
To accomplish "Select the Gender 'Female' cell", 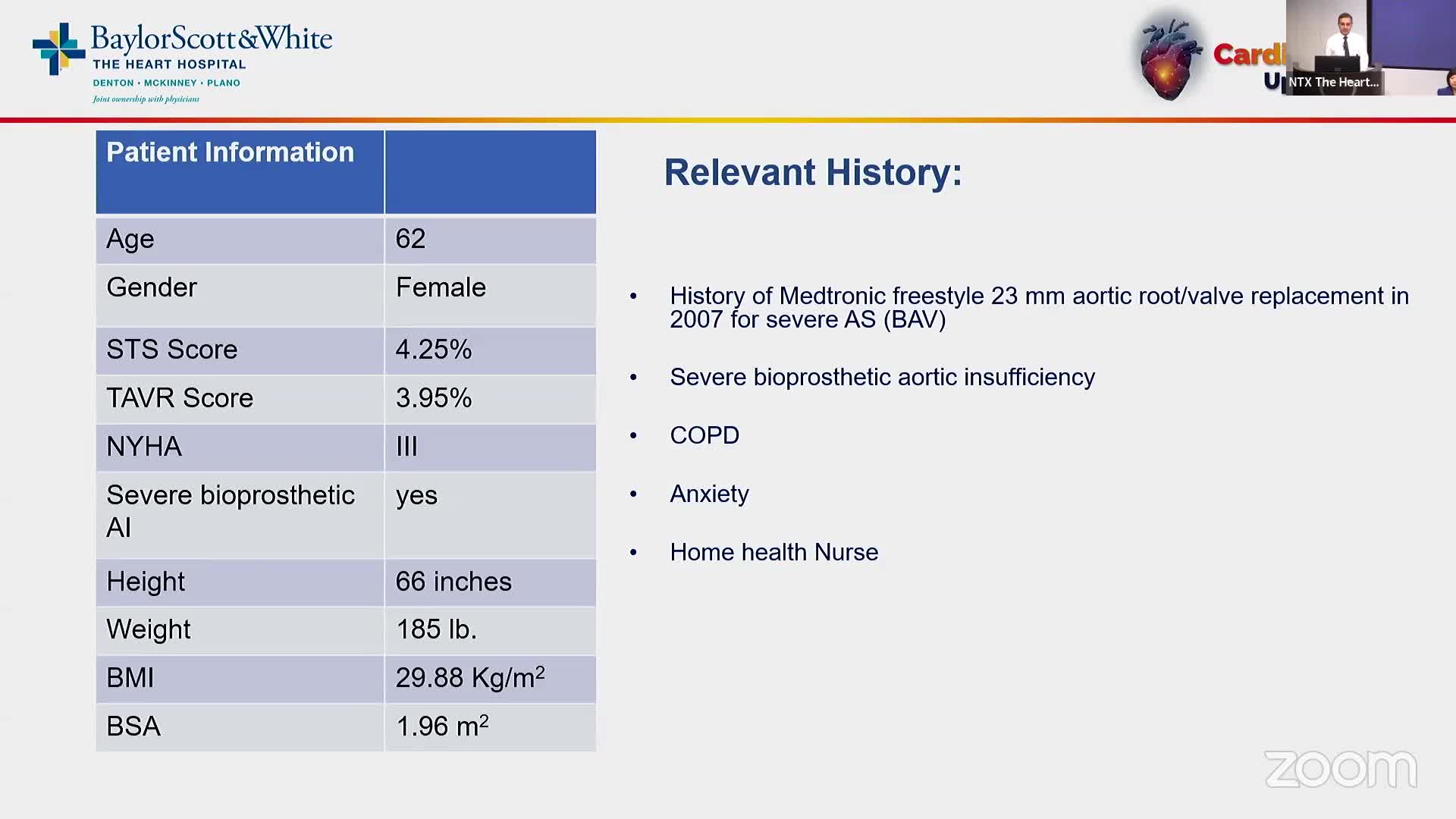I will [441, 288].
